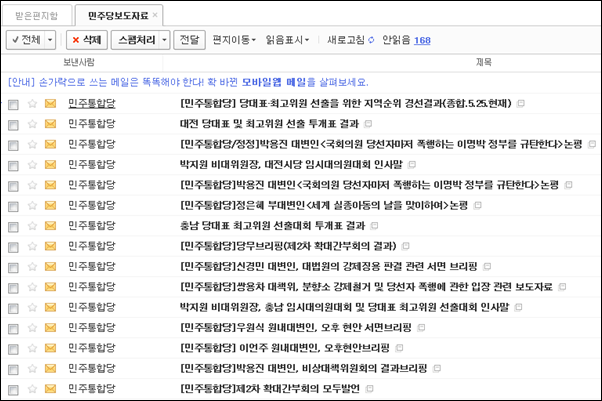Select checkbox for 충남 당대표 투개표 결과 mail

13,227
